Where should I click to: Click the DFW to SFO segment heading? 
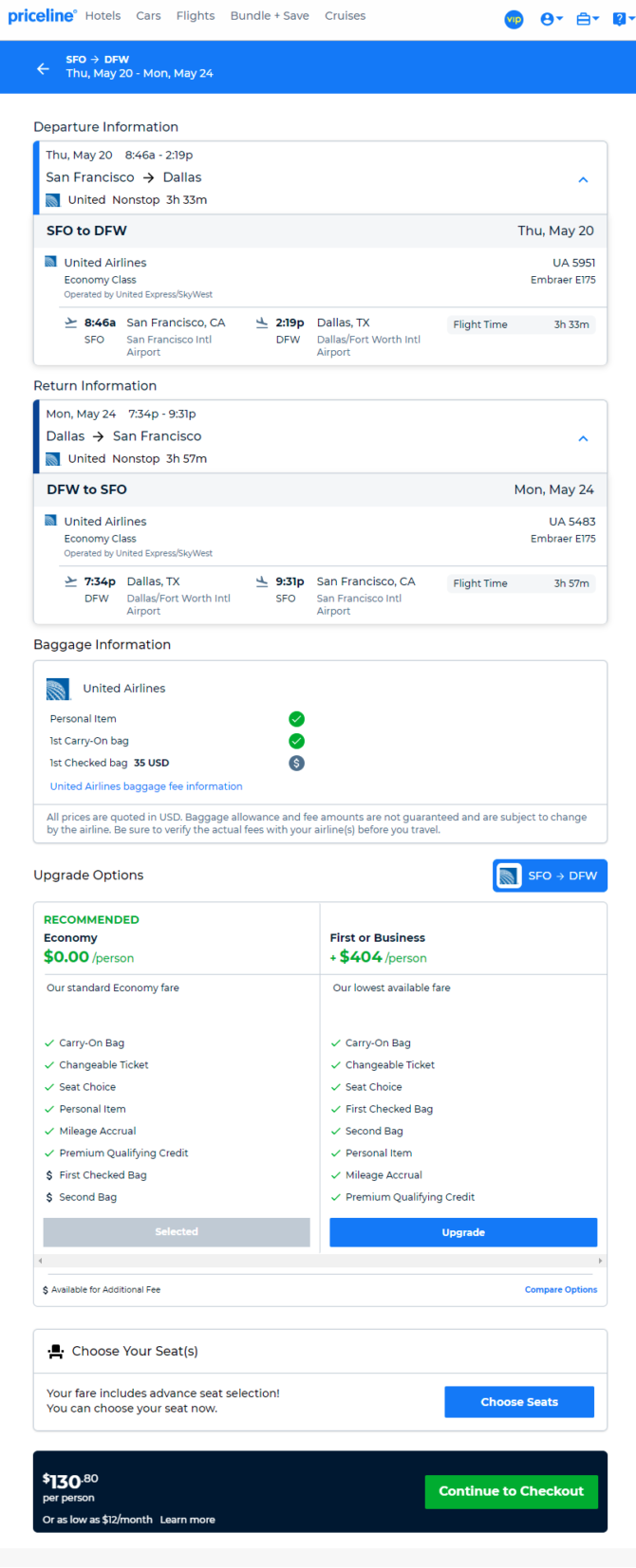86,489
